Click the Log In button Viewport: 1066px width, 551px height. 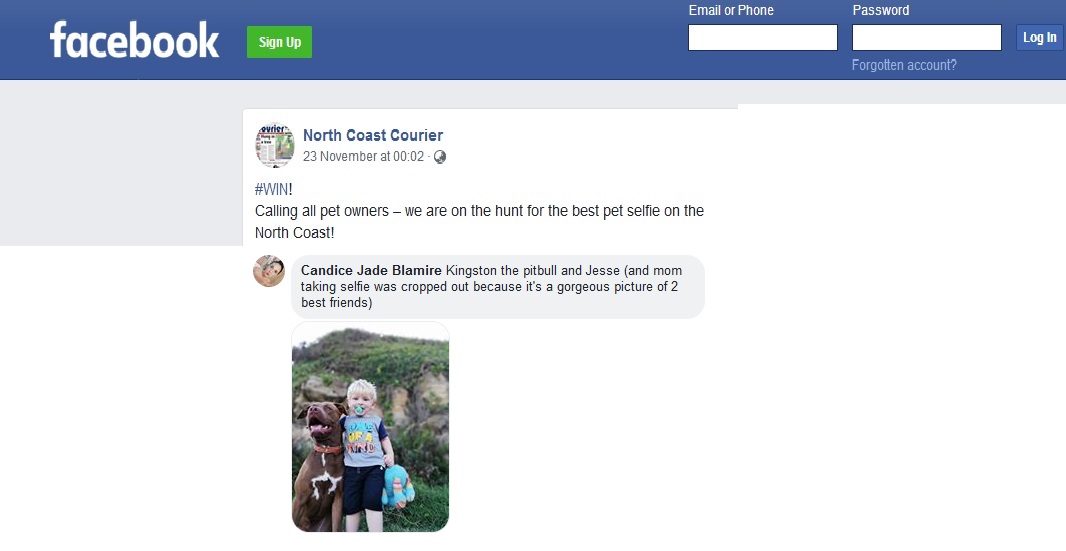pos(1039,37)
